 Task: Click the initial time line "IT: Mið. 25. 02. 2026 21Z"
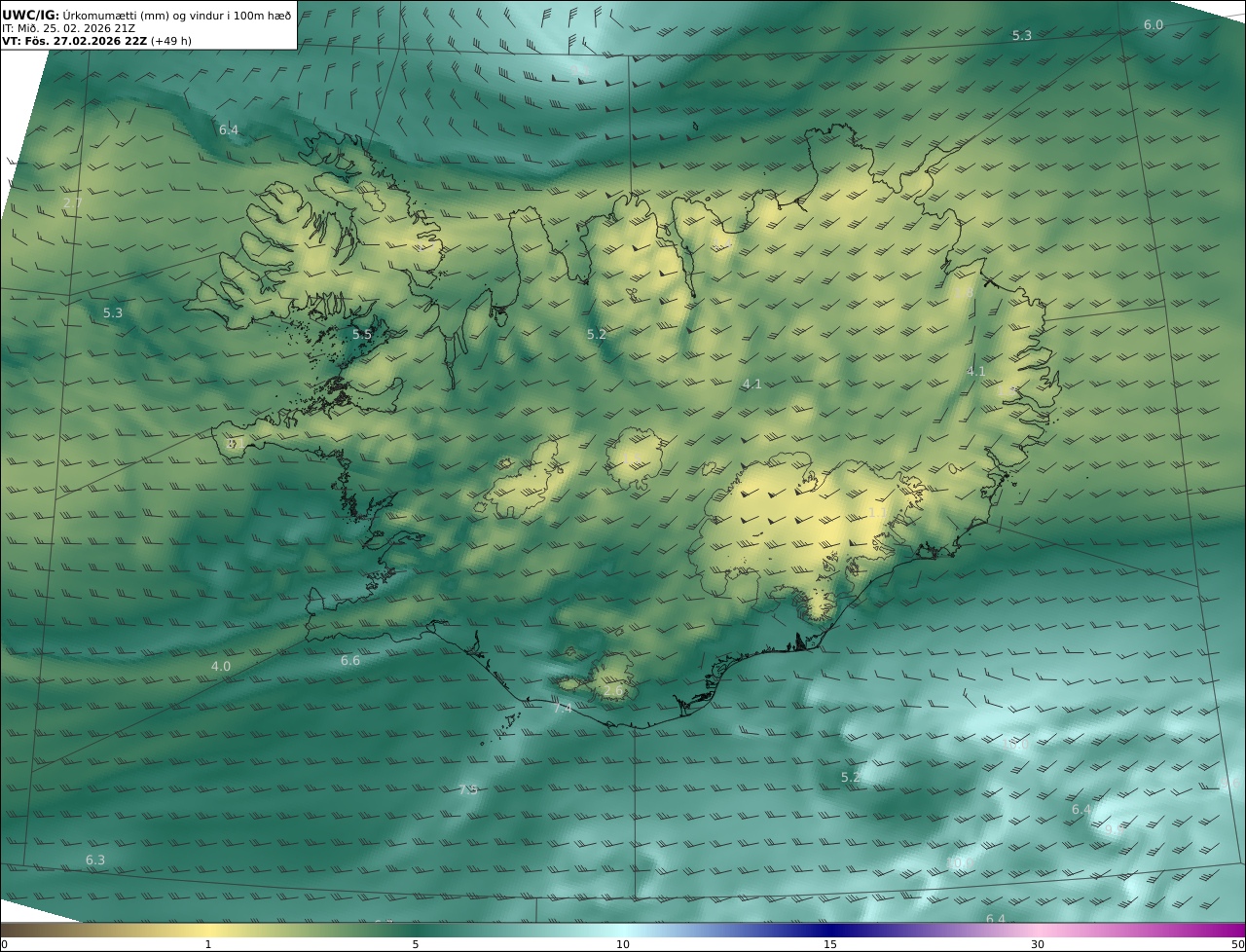pos(68,28)
